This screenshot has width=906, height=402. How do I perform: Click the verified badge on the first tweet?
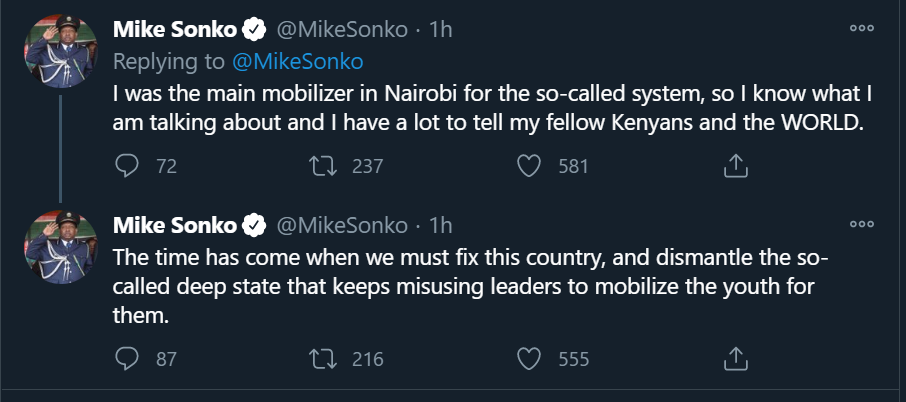[254, 30]
